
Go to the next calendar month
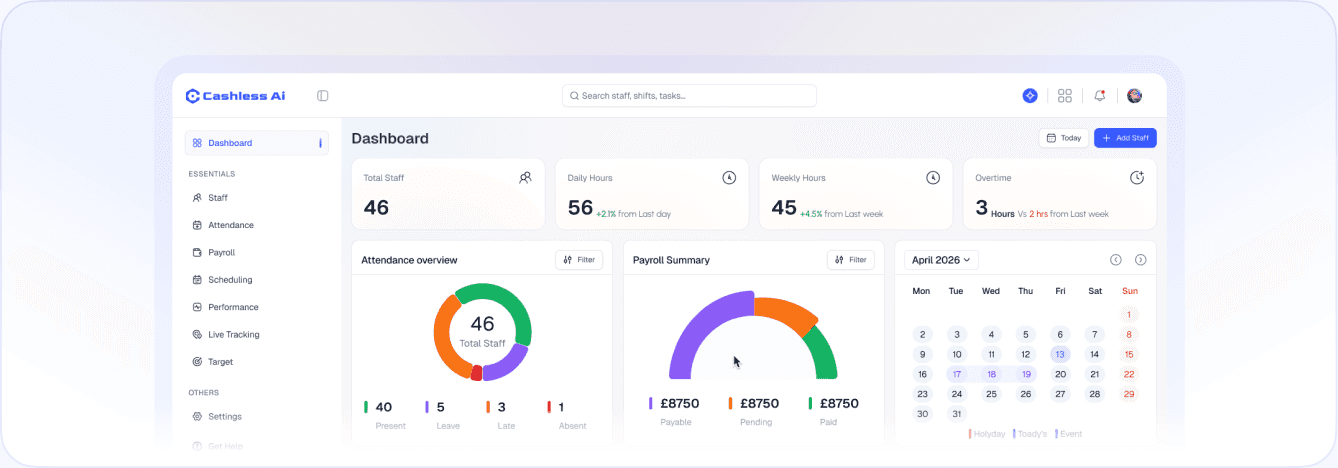tap(1140, 260)
